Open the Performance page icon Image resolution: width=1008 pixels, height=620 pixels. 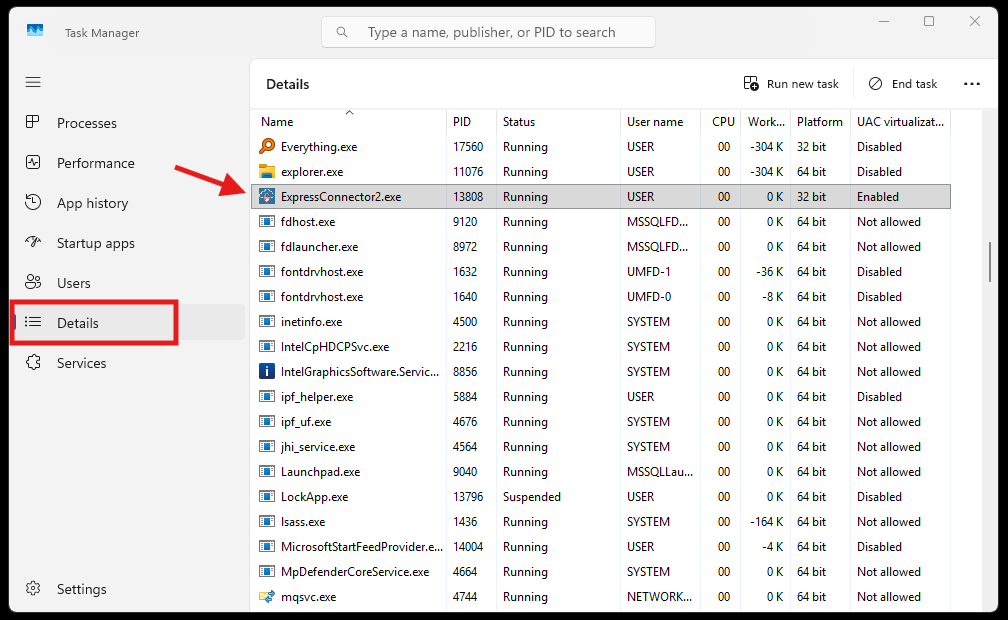33,162
